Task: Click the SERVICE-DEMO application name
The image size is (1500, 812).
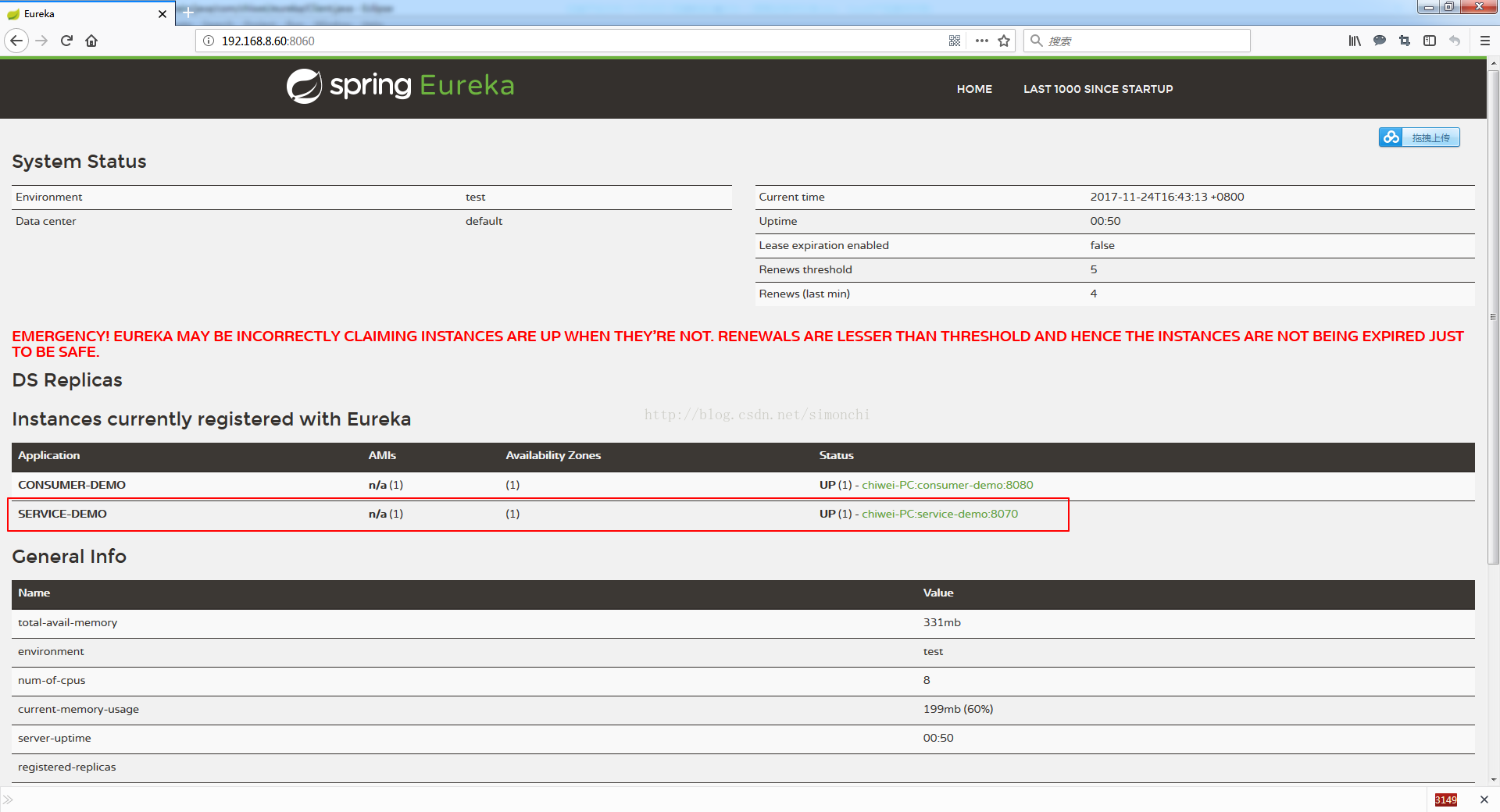Action: coord(62,514)
